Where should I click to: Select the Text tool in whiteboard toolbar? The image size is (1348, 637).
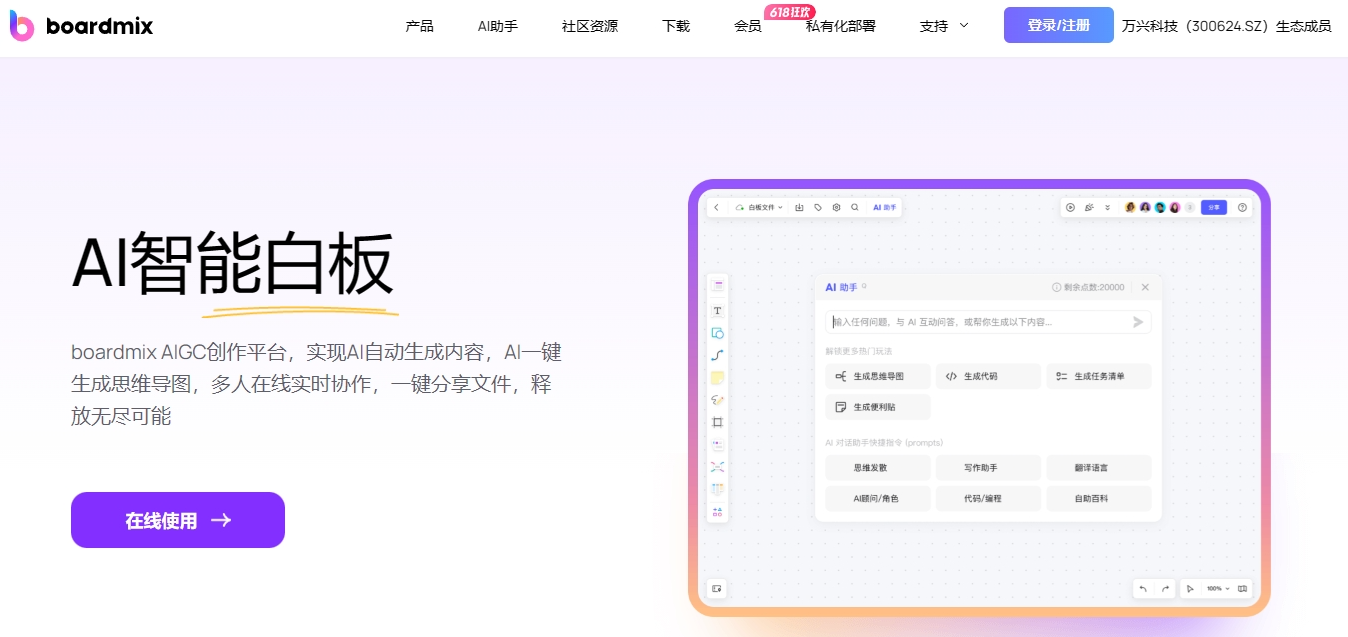pos(717,311)
